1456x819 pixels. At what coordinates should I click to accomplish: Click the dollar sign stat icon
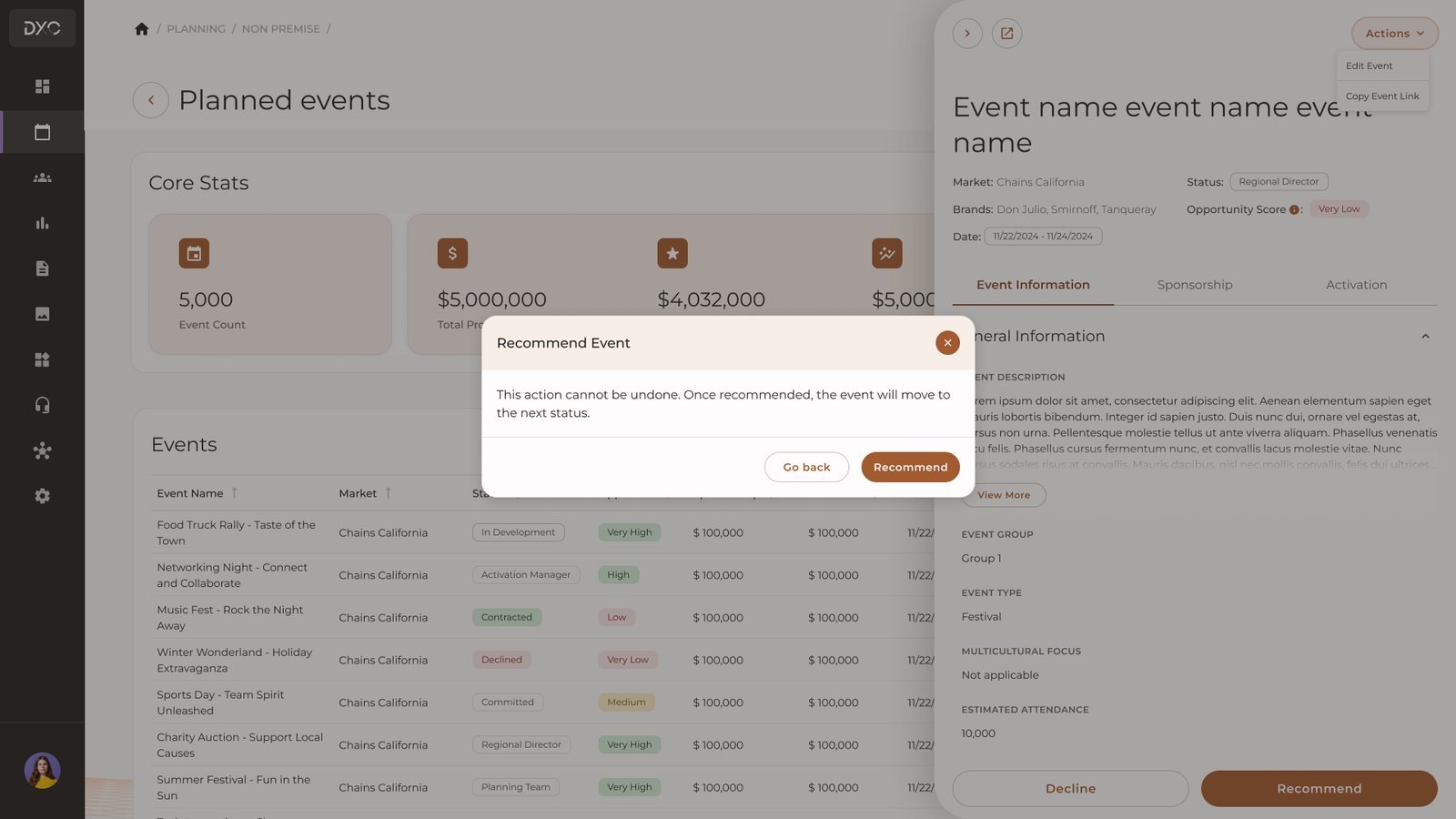[452, 253]
